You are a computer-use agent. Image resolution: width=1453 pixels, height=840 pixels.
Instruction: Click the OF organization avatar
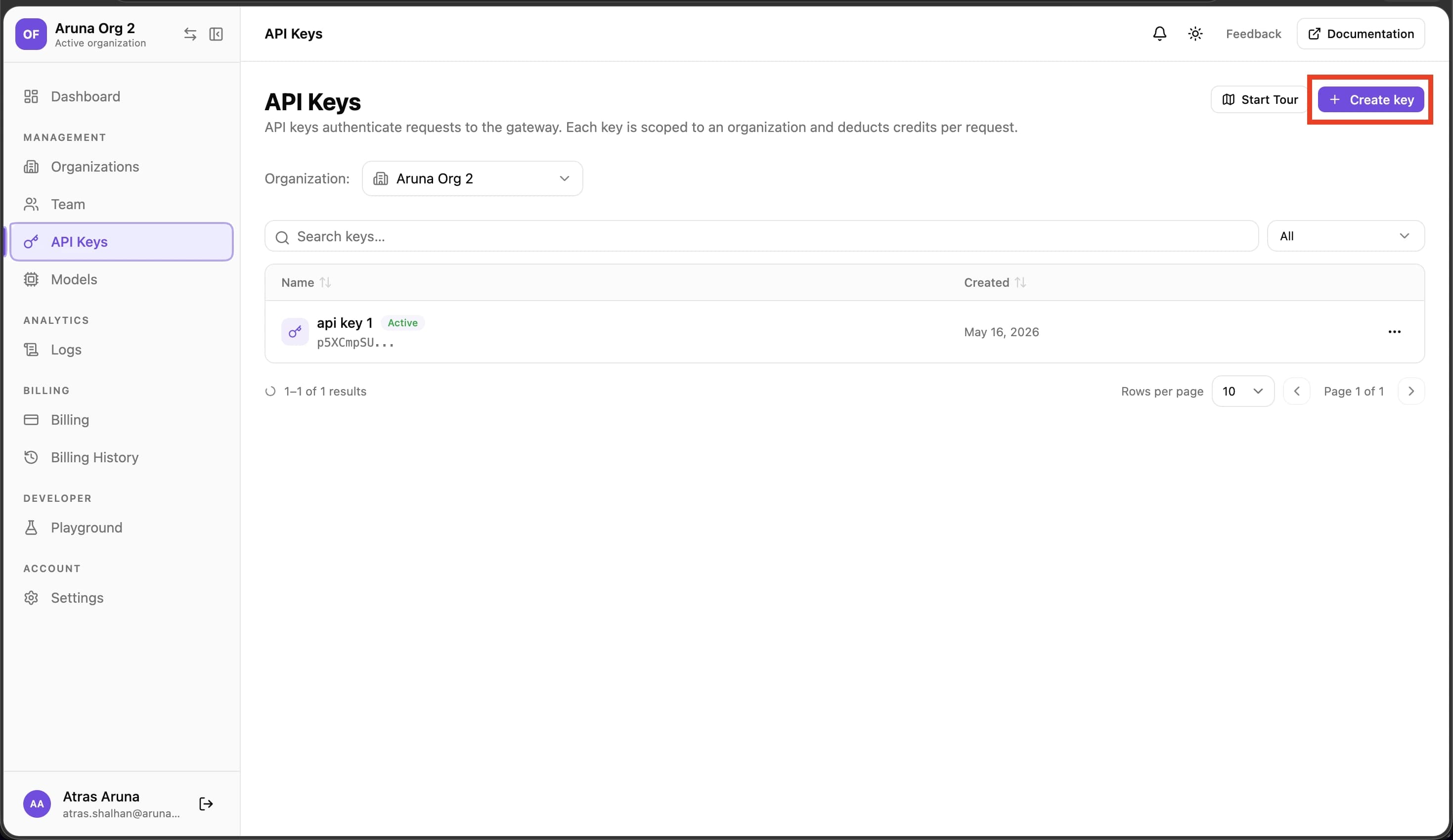click(31, 34)
